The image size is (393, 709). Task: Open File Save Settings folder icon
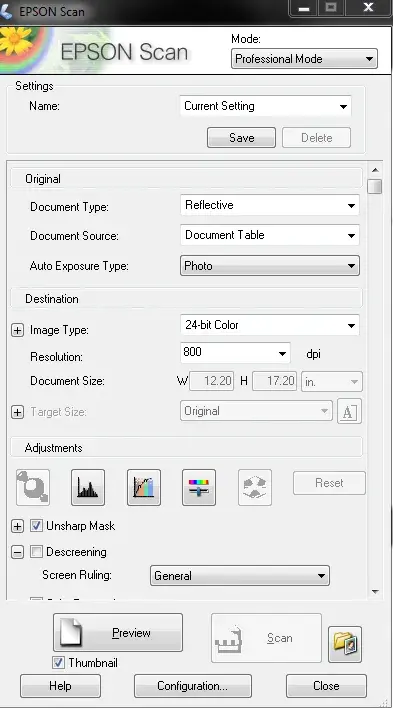[345, 644]
